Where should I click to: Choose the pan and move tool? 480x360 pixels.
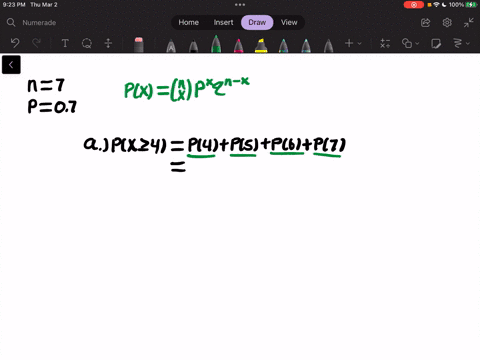(108, 43)
